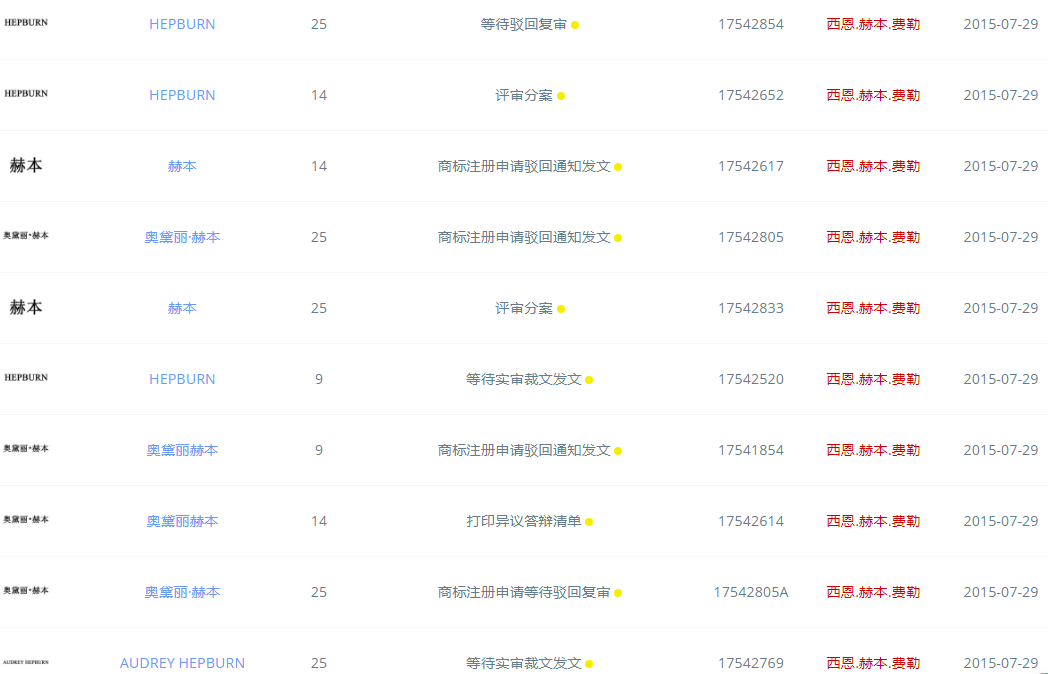Click status text 商标注册申请等待驳回复审

[x=523, y=592]
